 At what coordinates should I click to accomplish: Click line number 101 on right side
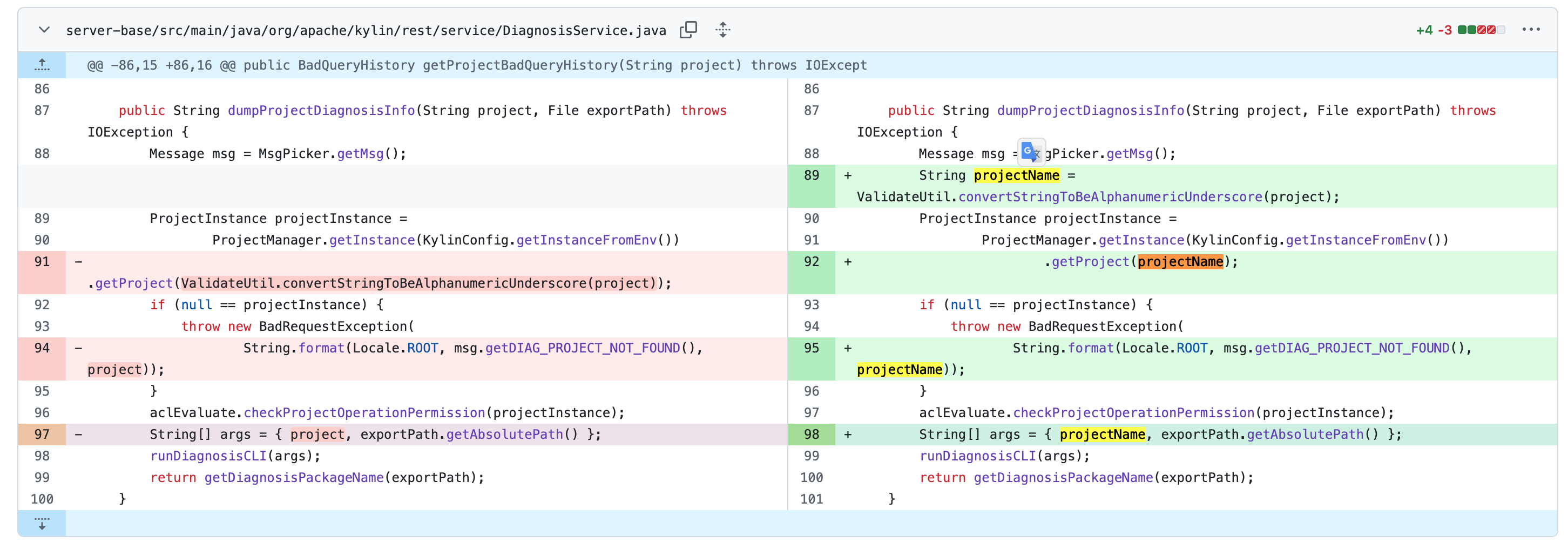click(812, 499)
